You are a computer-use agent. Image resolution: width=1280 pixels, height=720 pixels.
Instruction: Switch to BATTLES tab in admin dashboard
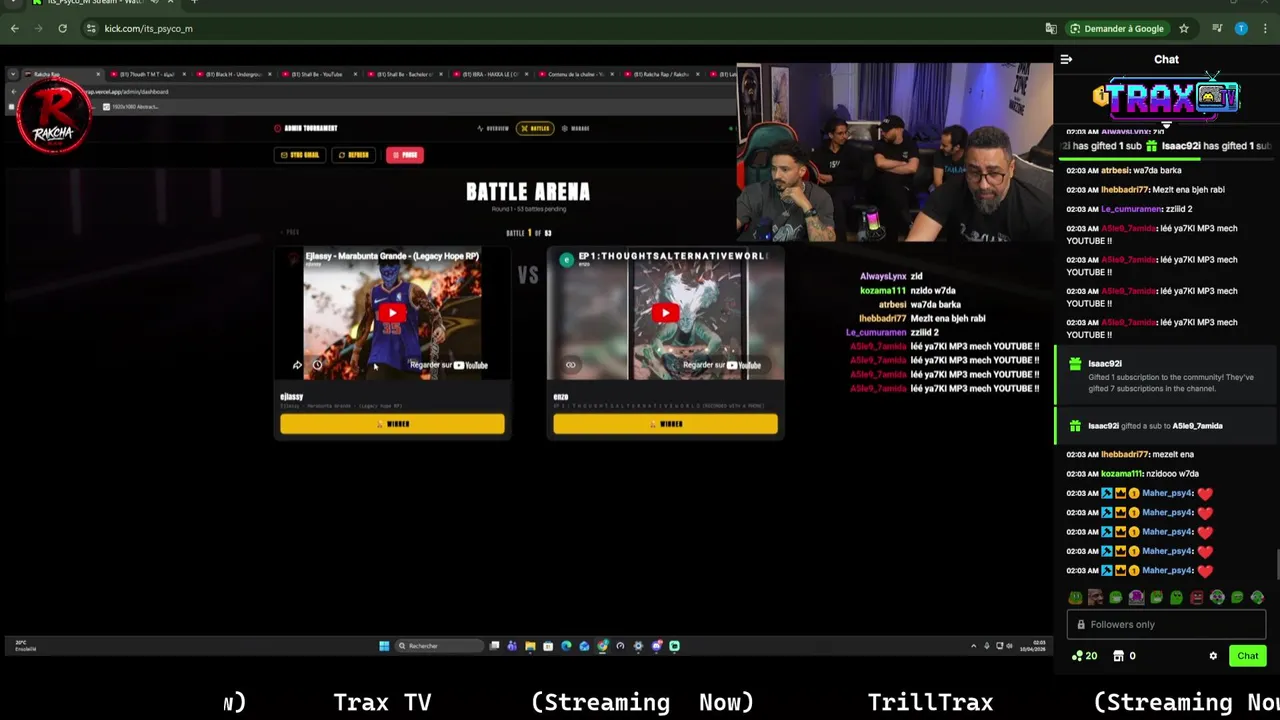(x=535, y=128)
